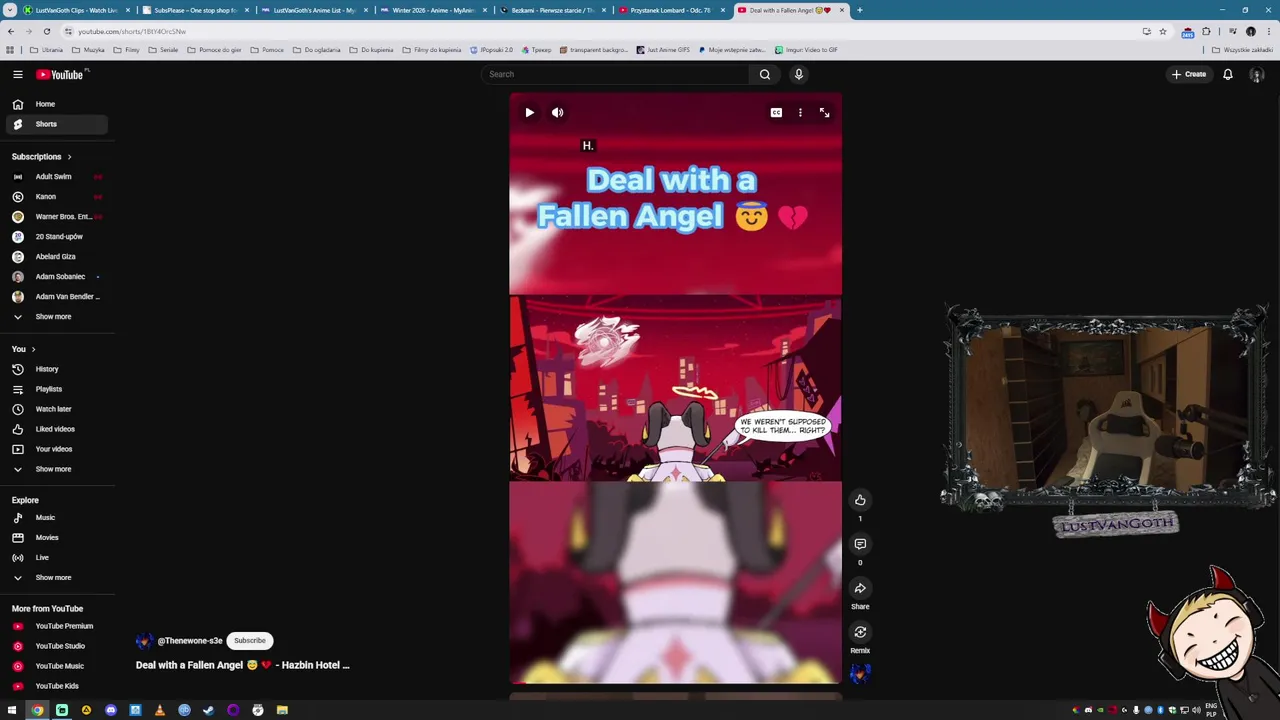The image size is (1280, 720).
Task: Go to Home in the sidebar
Action: tap(55, 104)
